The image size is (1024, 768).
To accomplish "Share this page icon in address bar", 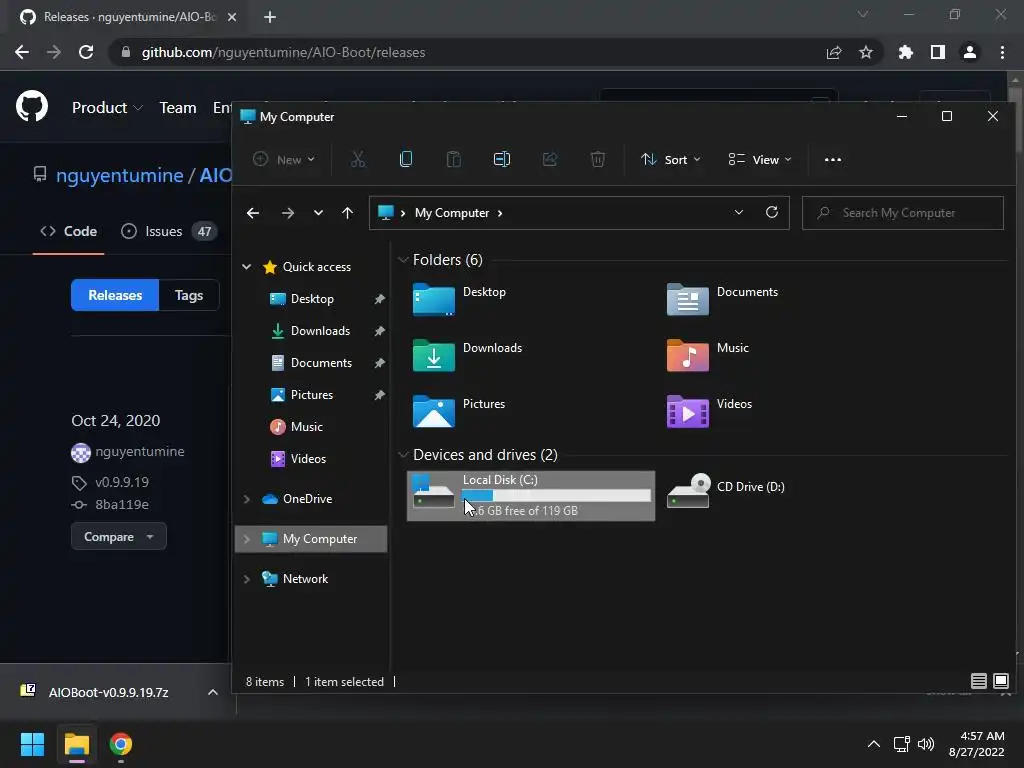I will (833, 52).
